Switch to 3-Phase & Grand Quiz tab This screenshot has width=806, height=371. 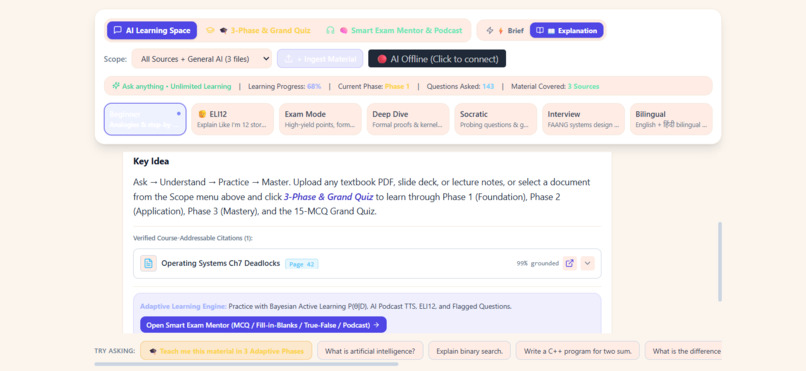click(258, 30)
